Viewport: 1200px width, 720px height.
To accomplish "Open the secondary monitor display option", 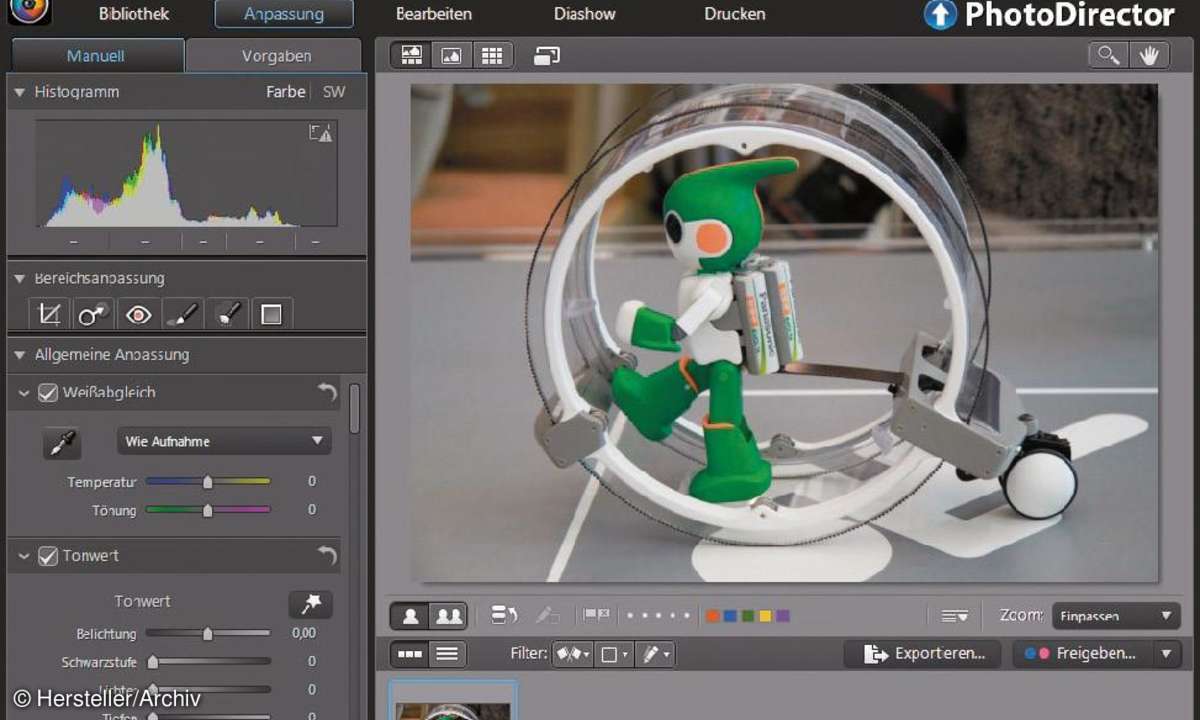I will tap(547, 56).
